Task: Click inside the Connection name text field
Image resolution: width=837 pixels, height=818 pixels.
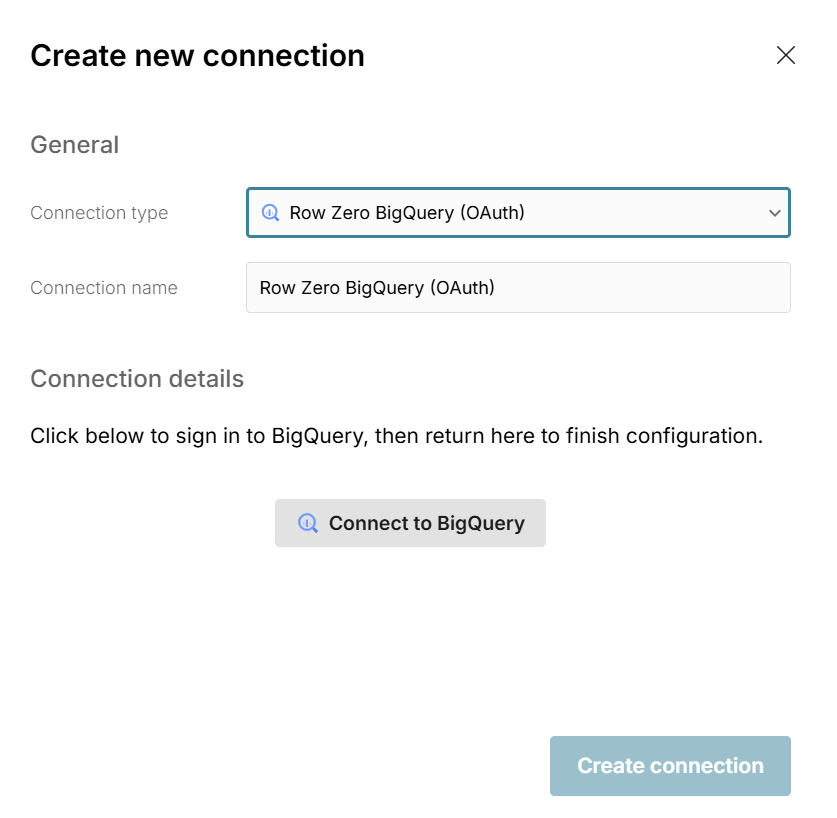Action: click(518, 287)
